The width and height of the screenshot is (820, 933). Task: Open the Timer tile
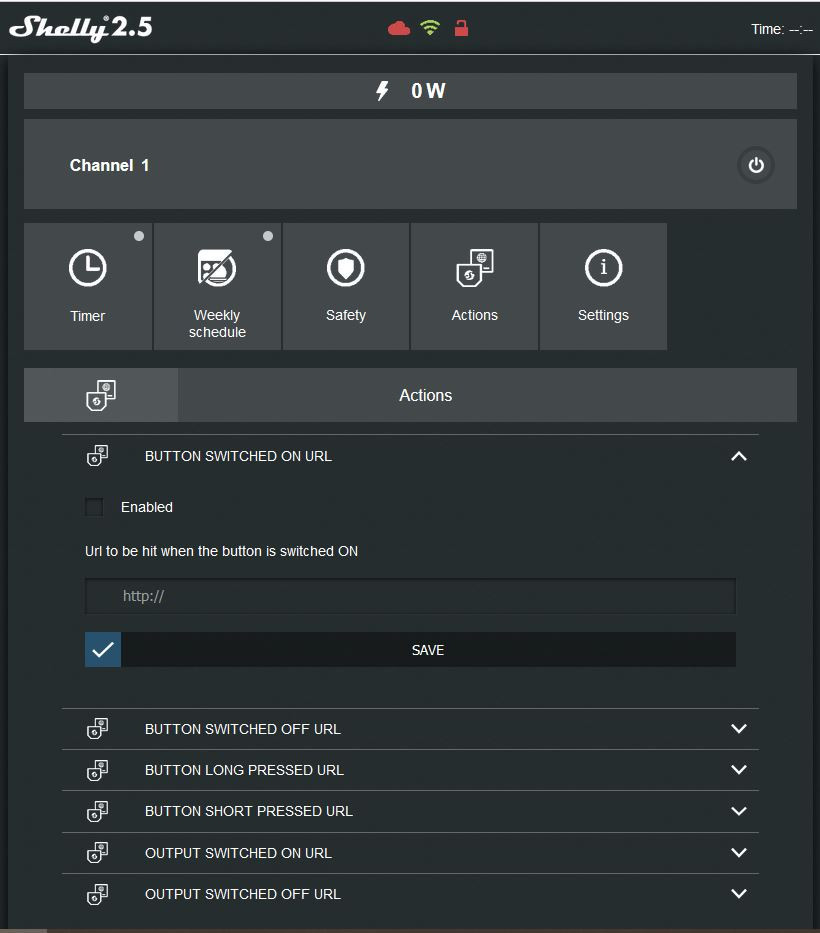point(88,286)
